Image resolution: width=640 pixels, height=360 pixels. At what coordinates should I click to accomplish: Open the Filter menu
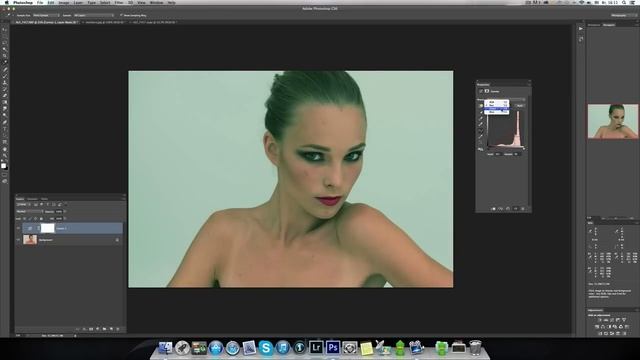click(119, 2)
